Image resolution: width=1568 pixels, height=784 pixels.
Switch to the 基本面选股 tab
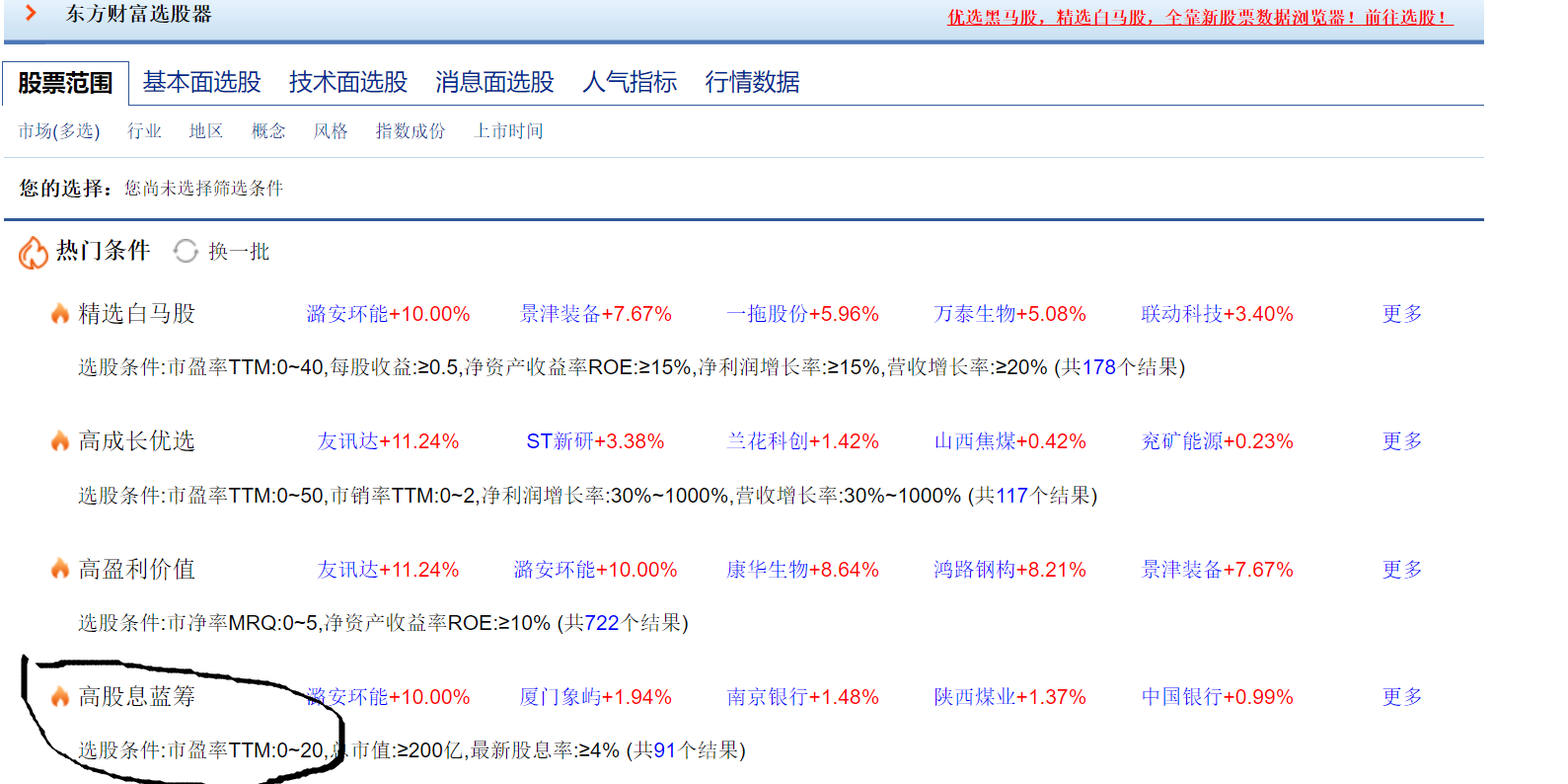(x=201, y=82)
